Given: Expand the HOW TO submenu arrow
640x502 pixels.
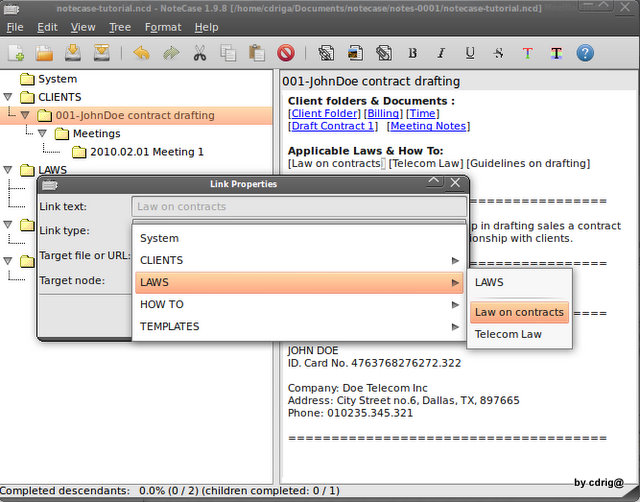Looking at the screenshot, I should click(x=455, y=304).
